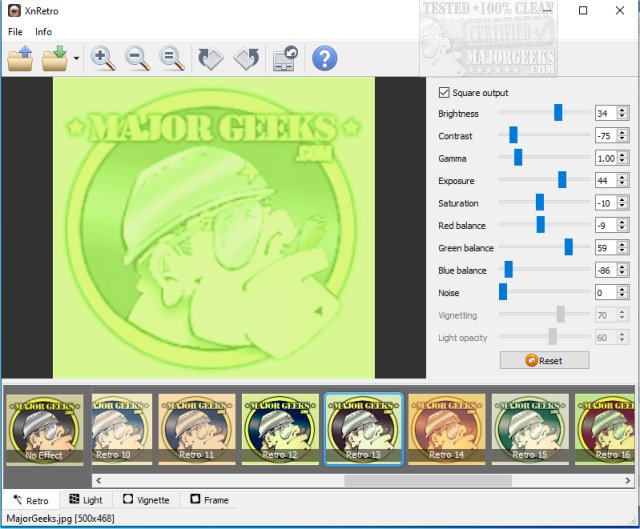The image size is (640, 529).
Task: Switch to the Frame tab
Action: coord(210,500)
